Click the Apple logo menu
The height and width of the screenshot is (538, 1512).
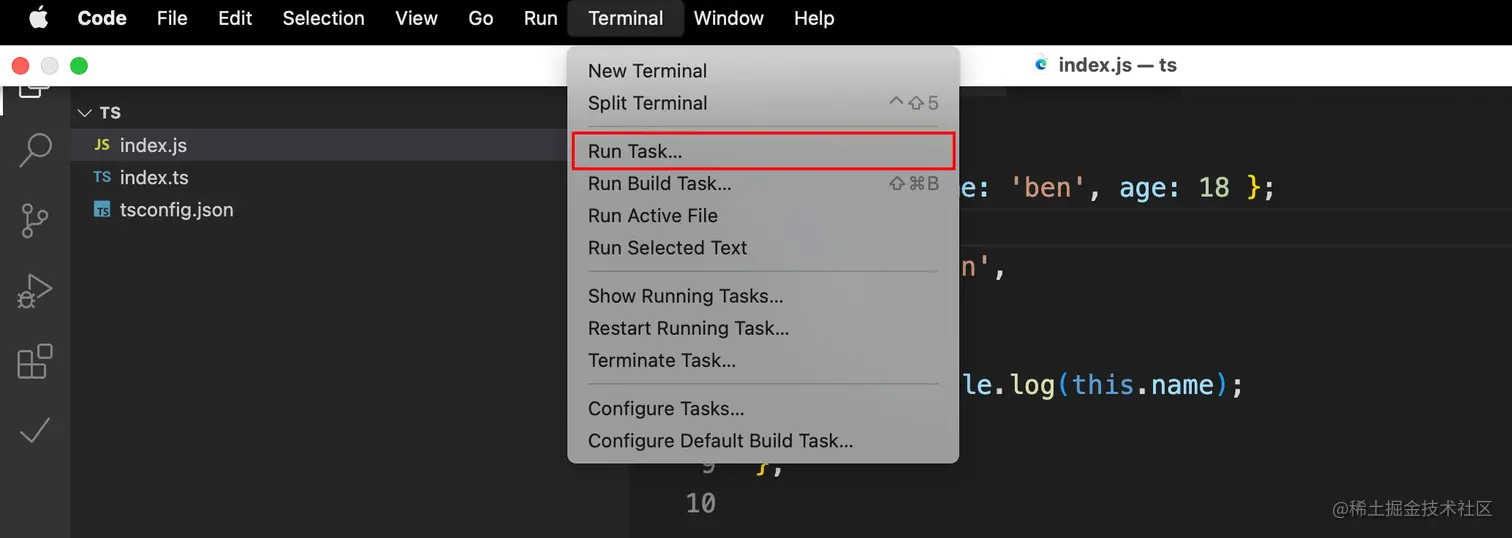[39, 18]
